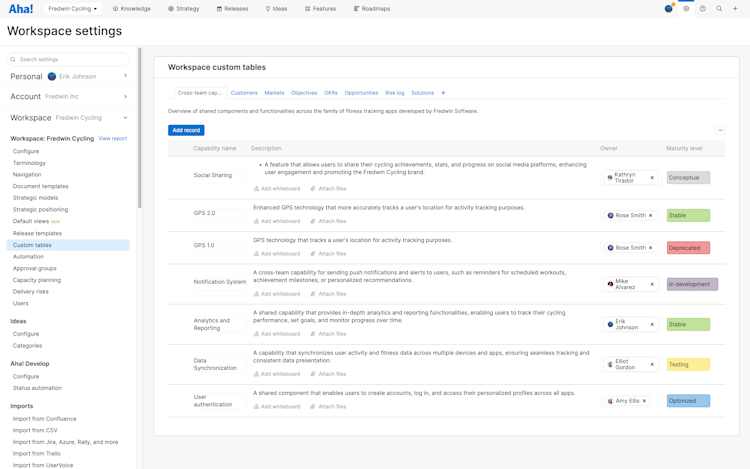Switch to the Opportunities tab
Screen dimensions: 750x469
[x=361, y=93]
